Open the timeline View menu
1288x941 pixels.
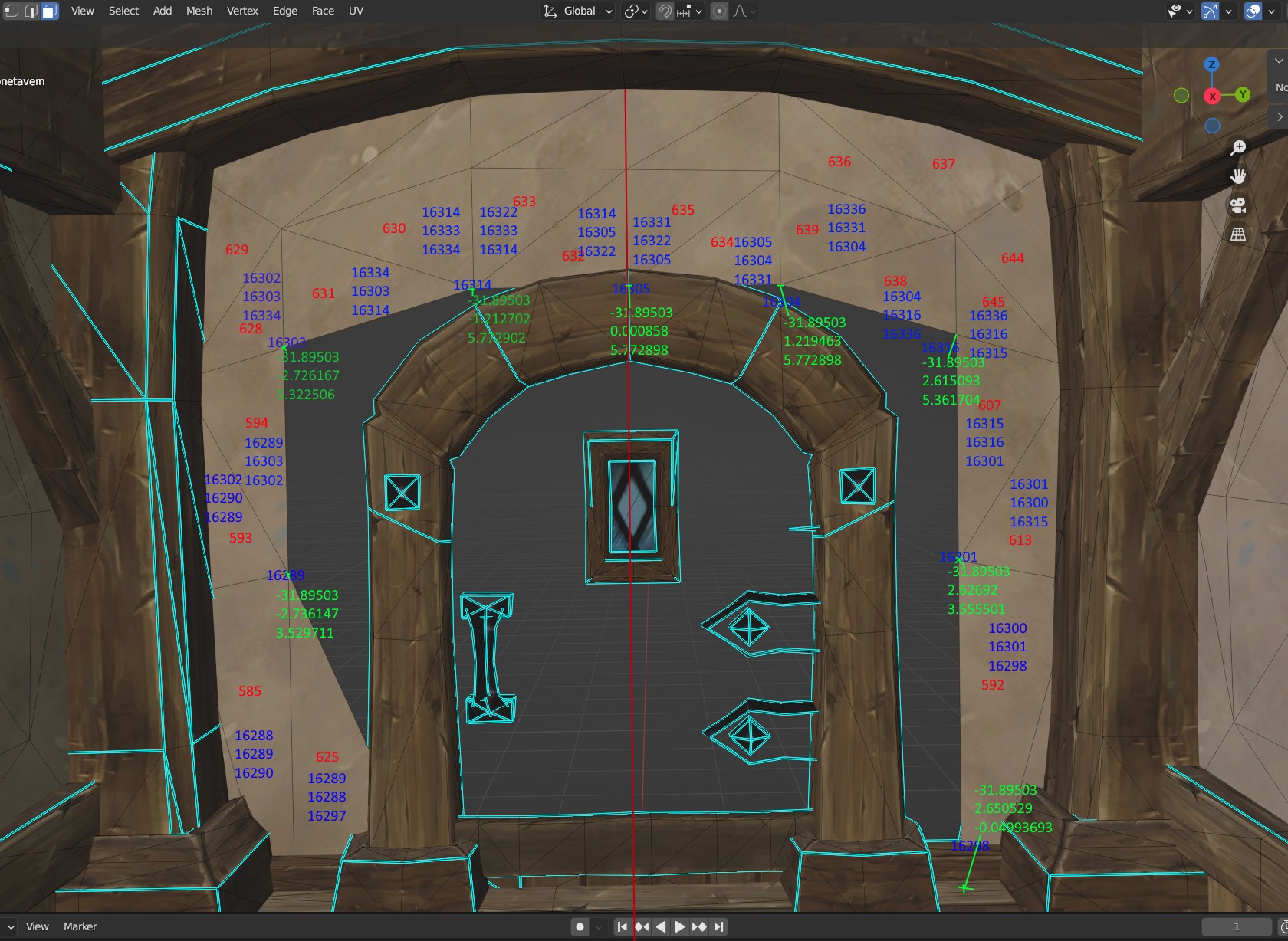[37, 926]
